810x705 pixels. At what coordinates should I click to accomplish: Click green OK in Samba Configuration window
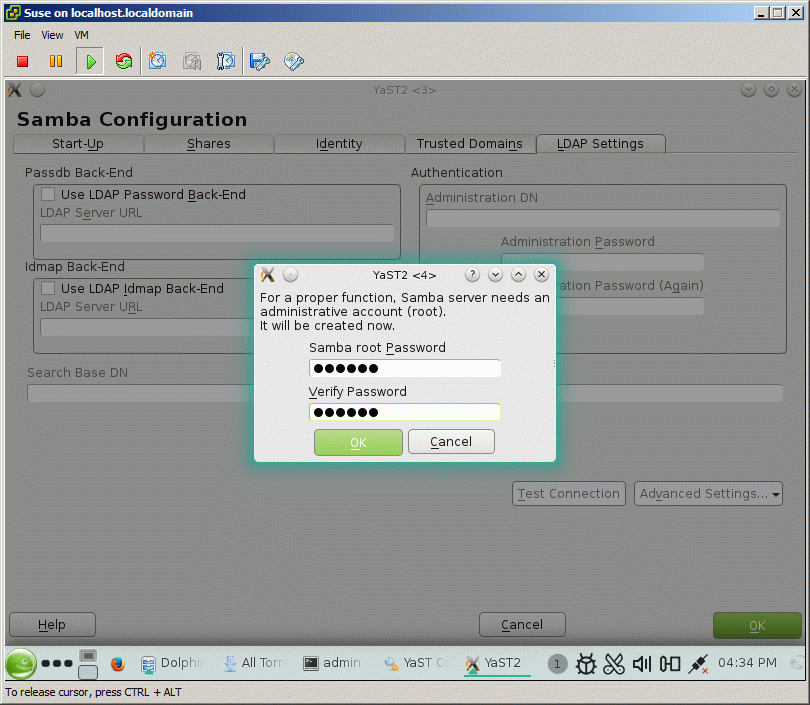click(x=757, y=625)
